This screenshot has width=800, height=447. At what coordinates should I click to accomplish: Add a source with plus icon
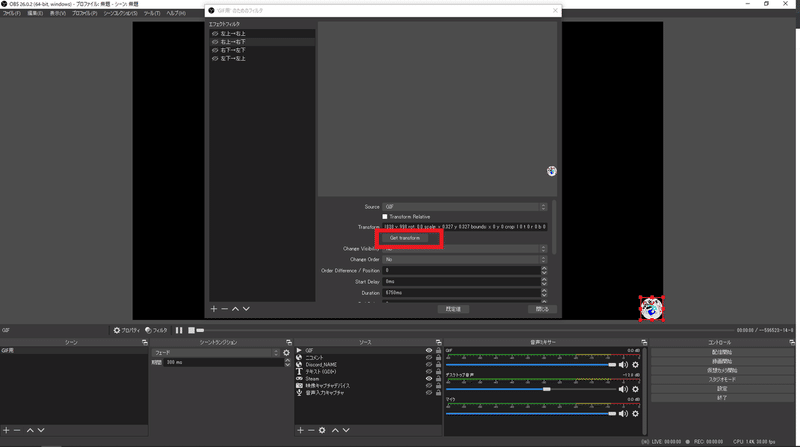click(301, 430)
